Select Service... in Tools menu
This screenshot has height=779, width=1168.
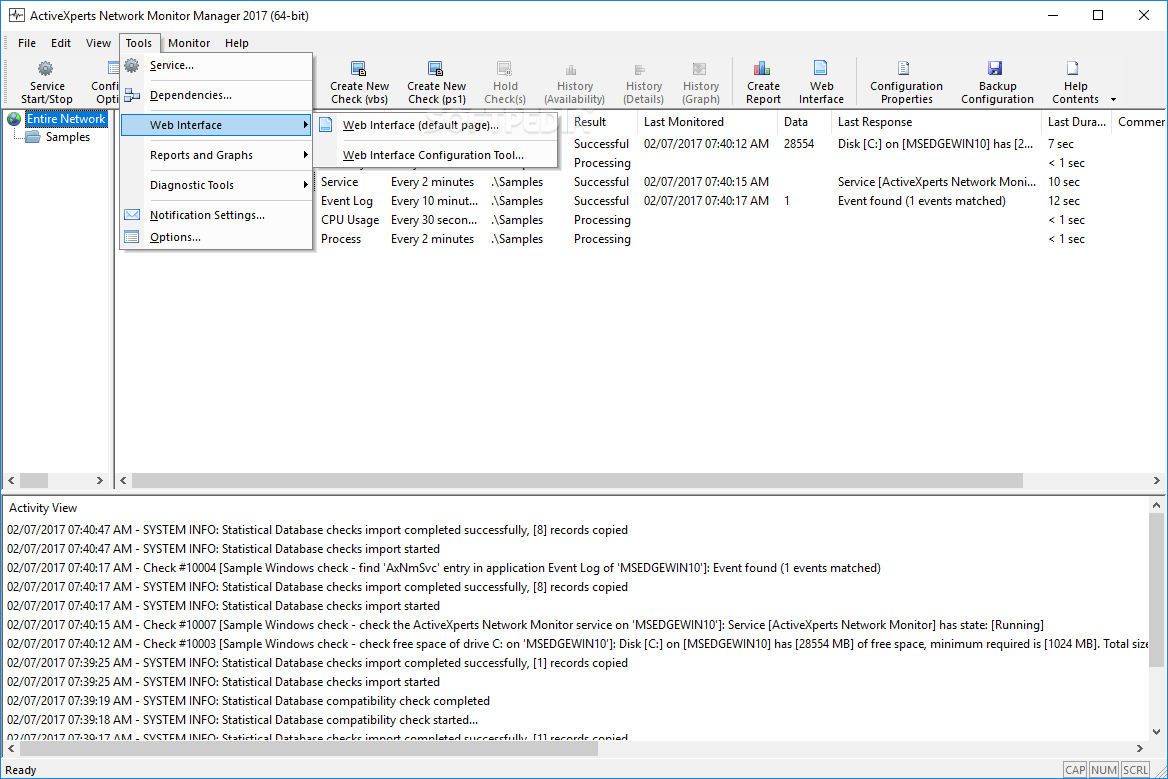point(216,66)
